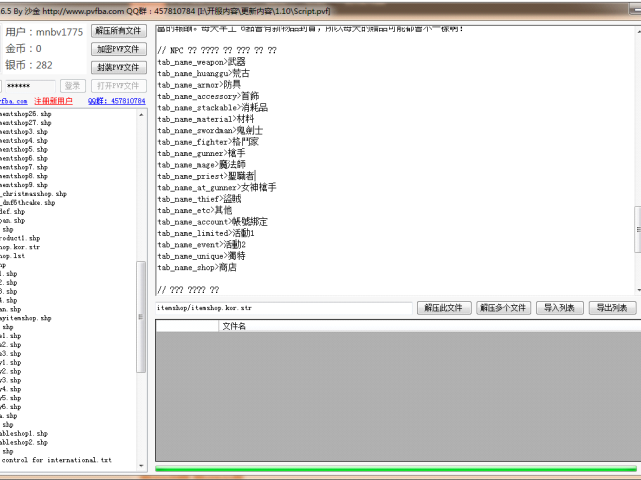Open the QQ群: 457810784 link

click(x=116, y=101)
